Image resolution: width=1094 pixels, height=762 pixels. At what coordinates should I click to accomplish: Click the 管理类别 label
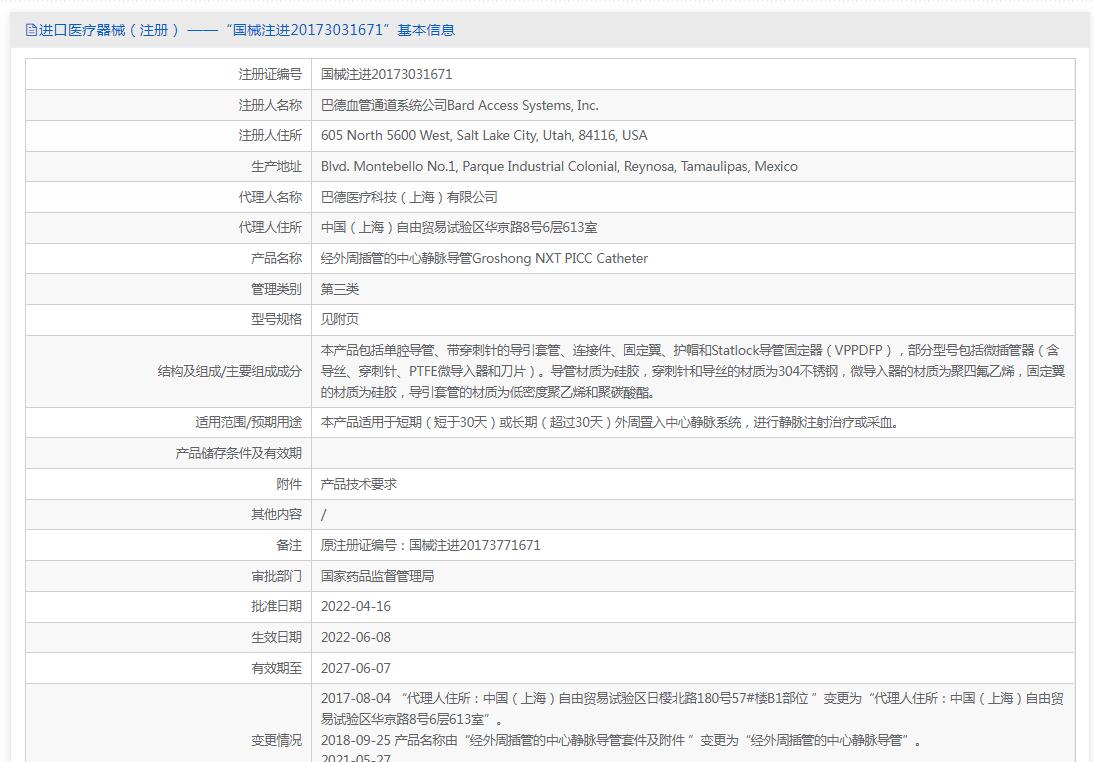[x=276, y=289]
